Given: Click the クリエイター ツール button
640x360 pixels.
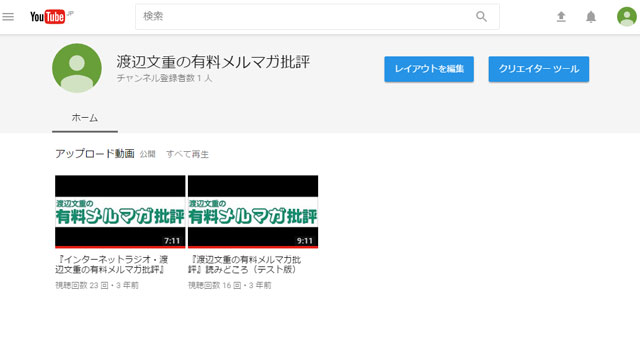Looking at the screenshot, I should tap(539, 69).
